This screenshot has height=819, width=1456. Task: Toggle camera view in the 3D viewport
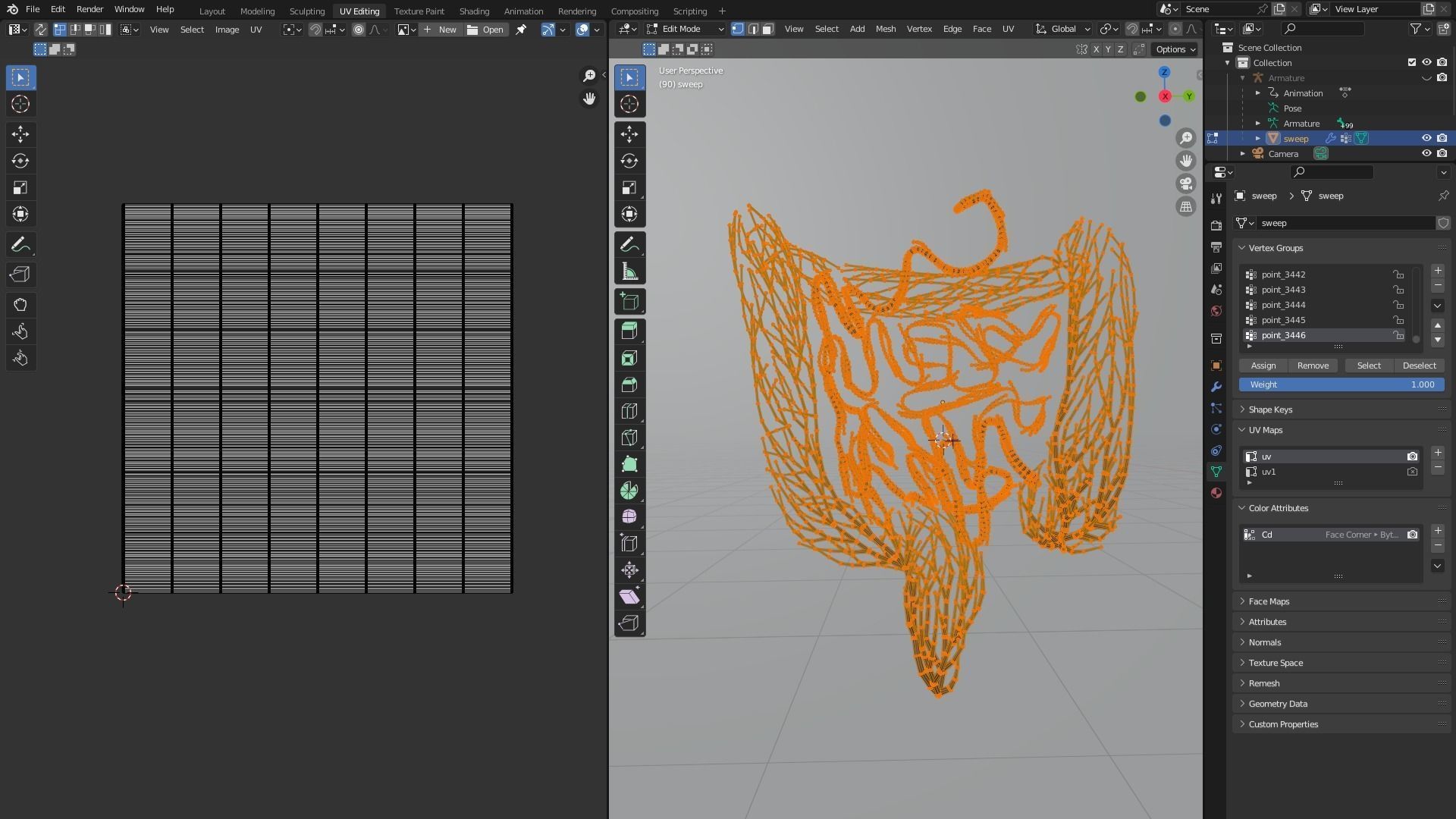1186,184
